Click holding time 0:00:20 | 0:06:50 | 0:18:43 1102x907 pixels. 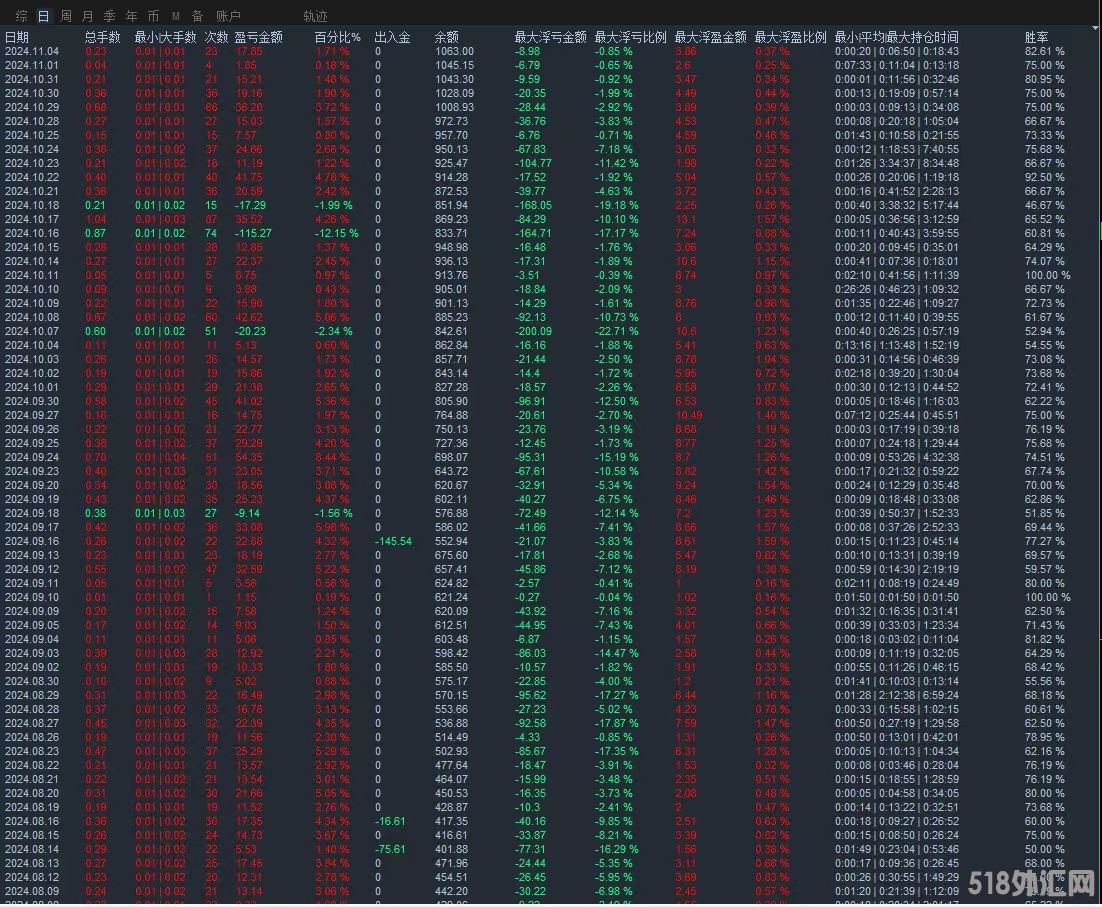[897, 51]
